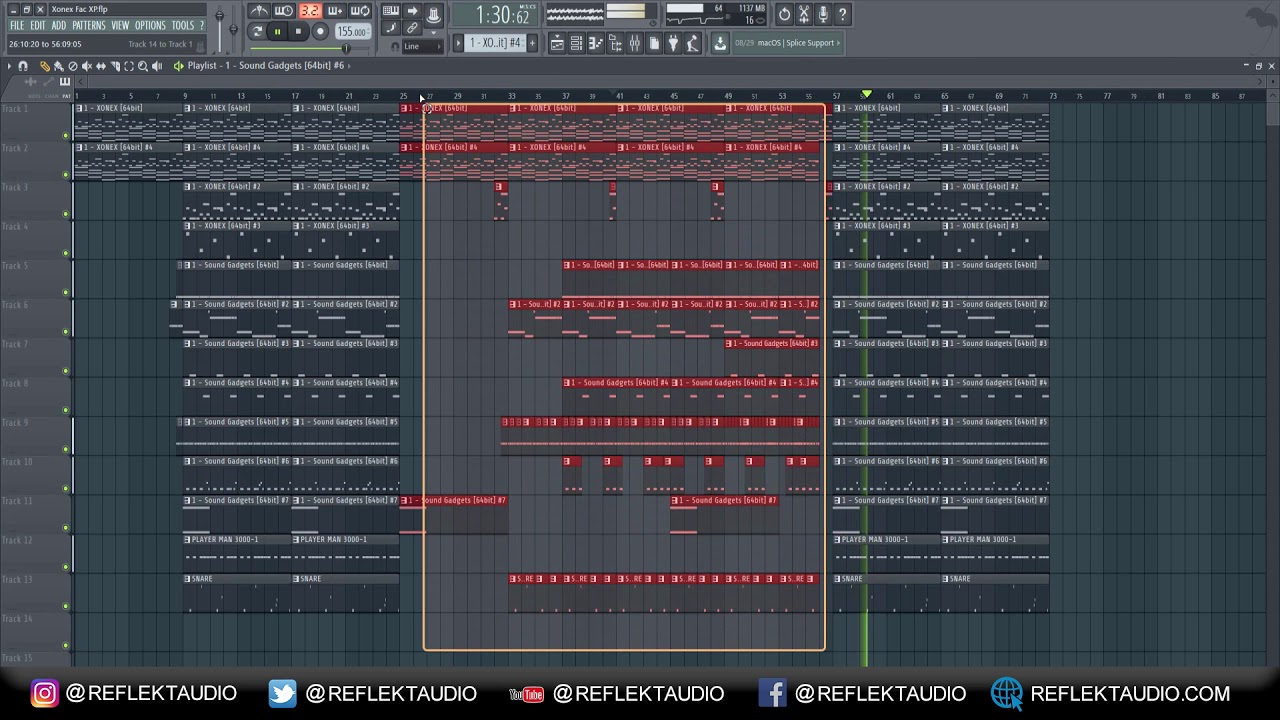Click the undo history icon

[x=785, y=14]
